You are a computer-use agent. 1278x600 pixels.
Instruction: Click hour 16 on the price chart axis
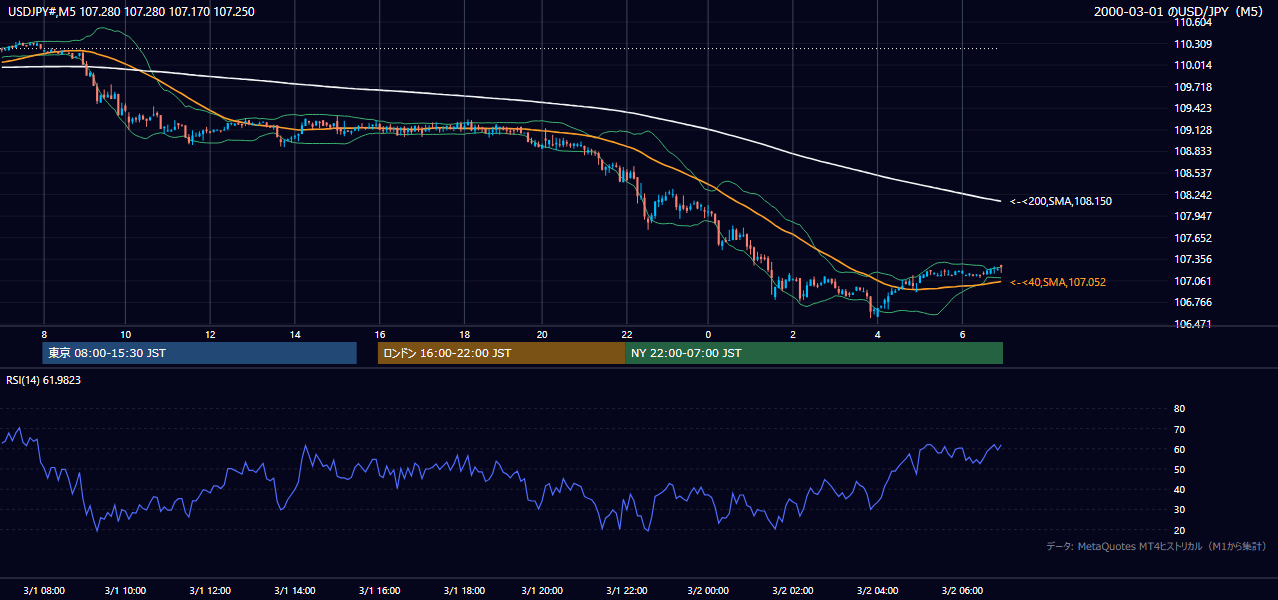coord(380,334)
